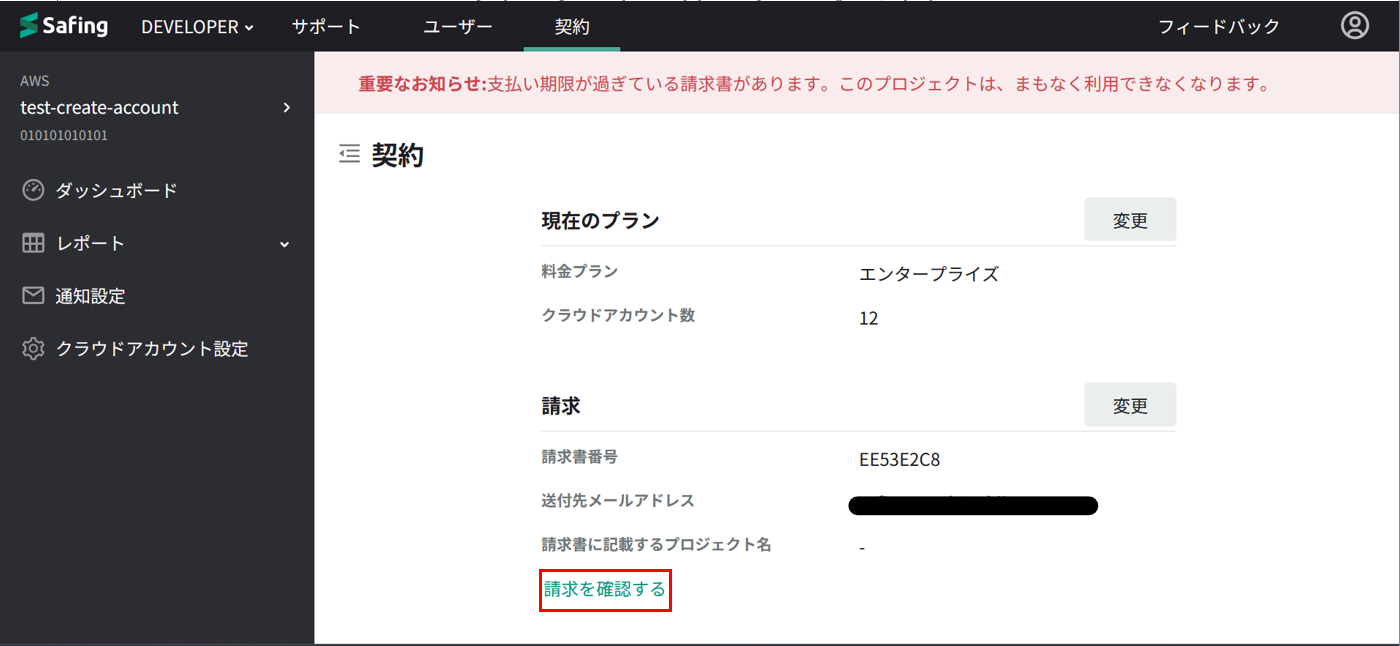The height and width of the screenshot is (646, 1400).
Task: Click 変更 button for 現在のプラン
Action: point(1130,220)
